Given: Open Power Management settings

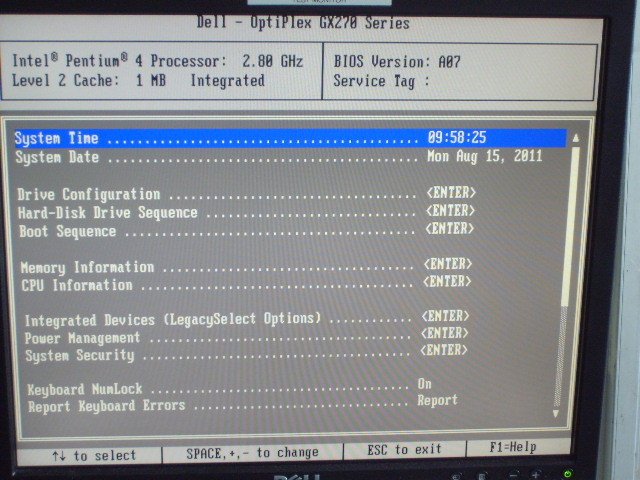Looking at the screenshot, I should [x=82, y=338].
